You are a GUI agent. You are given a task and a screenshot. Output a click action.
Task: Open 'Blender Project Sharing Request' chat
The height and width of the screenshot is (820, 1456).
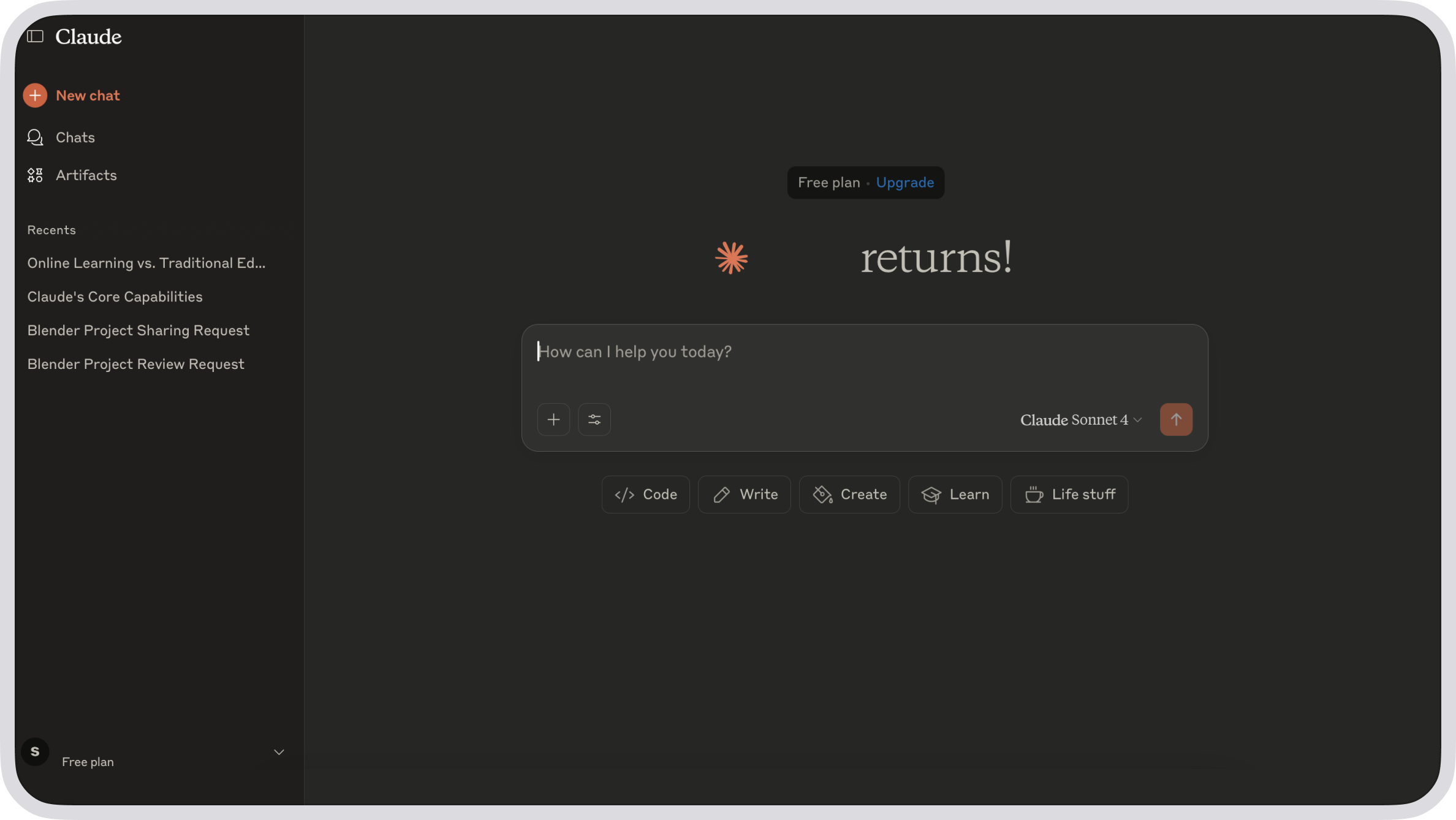(x=138, y=330)
